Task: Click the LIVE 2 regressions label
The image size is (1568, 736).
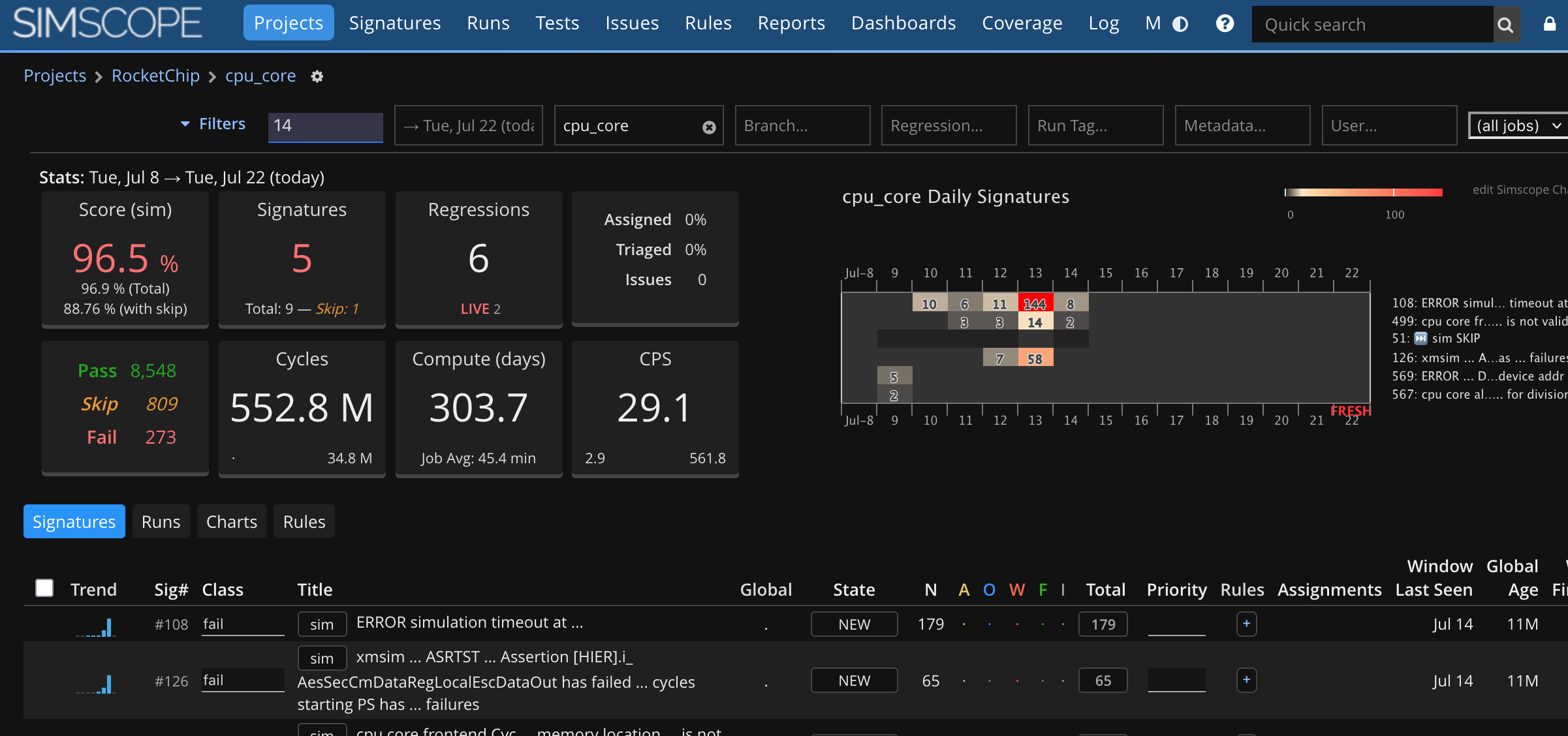Action: 480,309
